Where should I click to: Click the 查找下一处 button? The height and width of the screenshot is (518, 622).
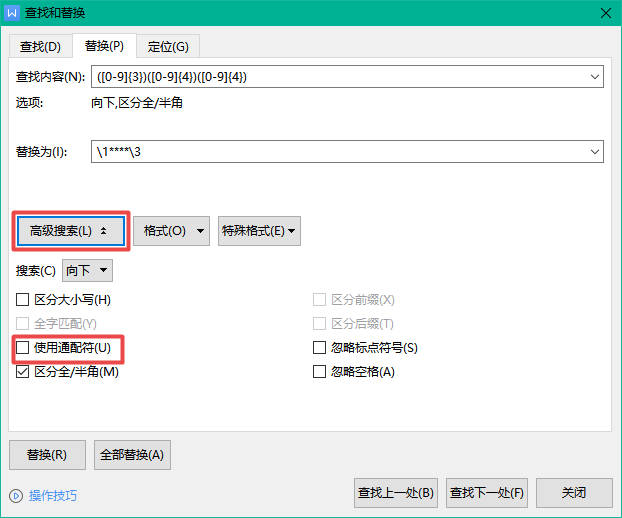487,493
